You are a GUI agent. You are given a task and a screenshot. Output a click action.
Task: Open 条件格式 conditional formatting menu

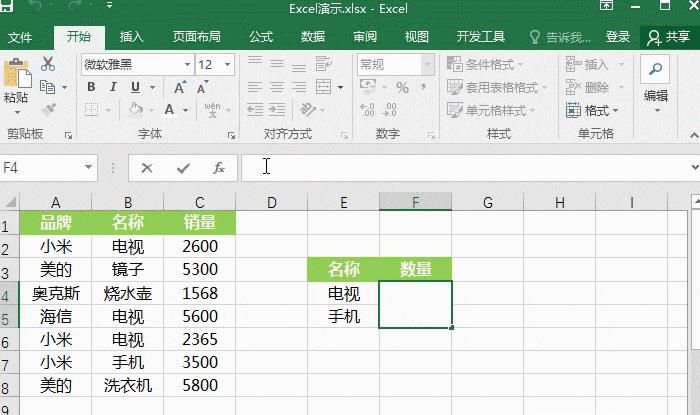[485, 65]
